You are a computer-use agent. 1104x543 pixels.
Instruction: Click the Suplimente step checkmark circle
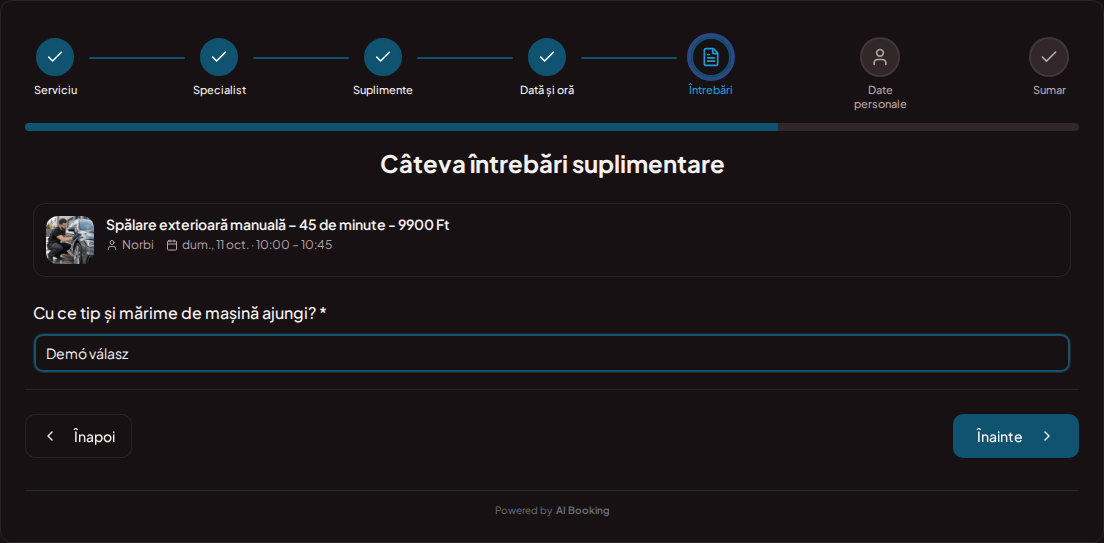pos(383,57)
